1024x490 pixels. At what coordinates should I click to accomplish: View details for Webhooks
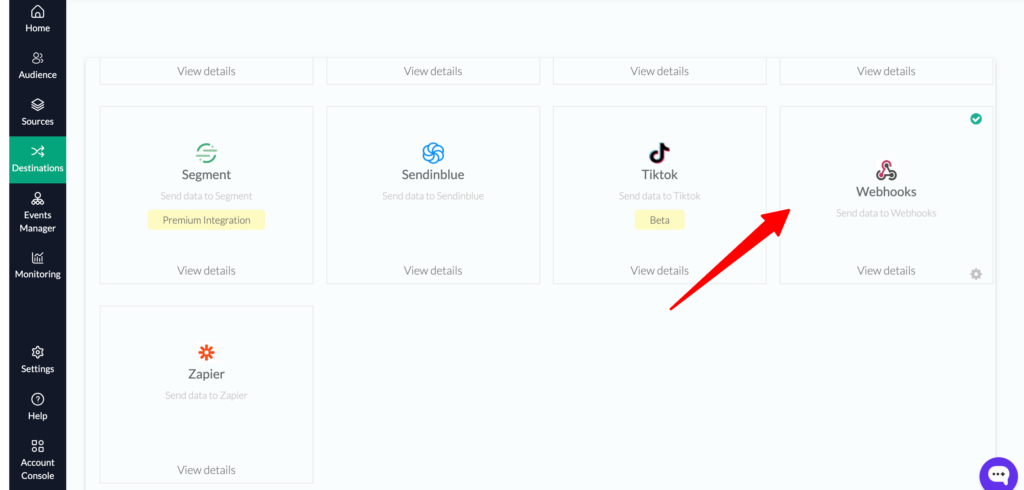tap(886, 270)
